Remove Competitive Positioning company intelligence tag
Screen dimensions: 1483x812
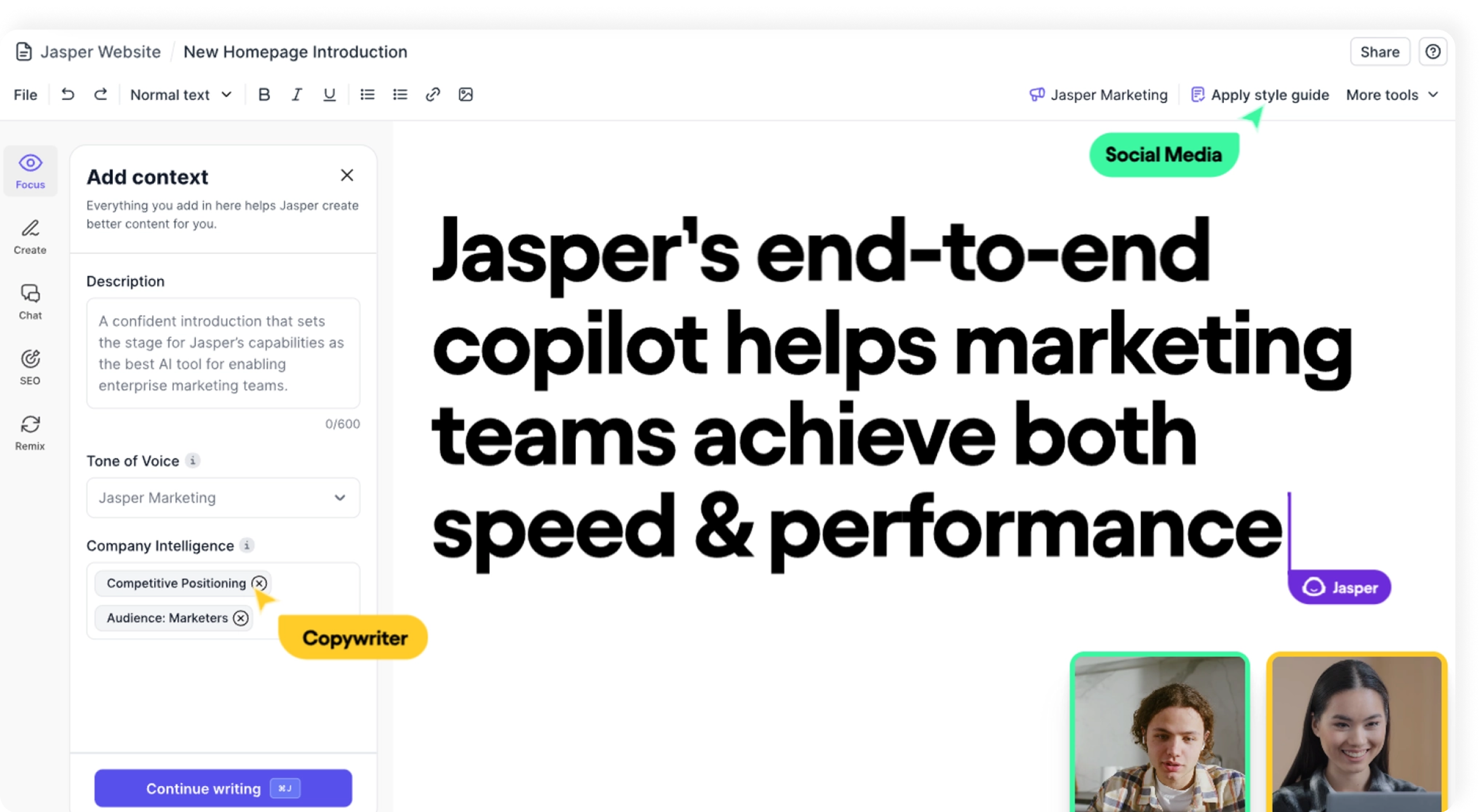259,583
